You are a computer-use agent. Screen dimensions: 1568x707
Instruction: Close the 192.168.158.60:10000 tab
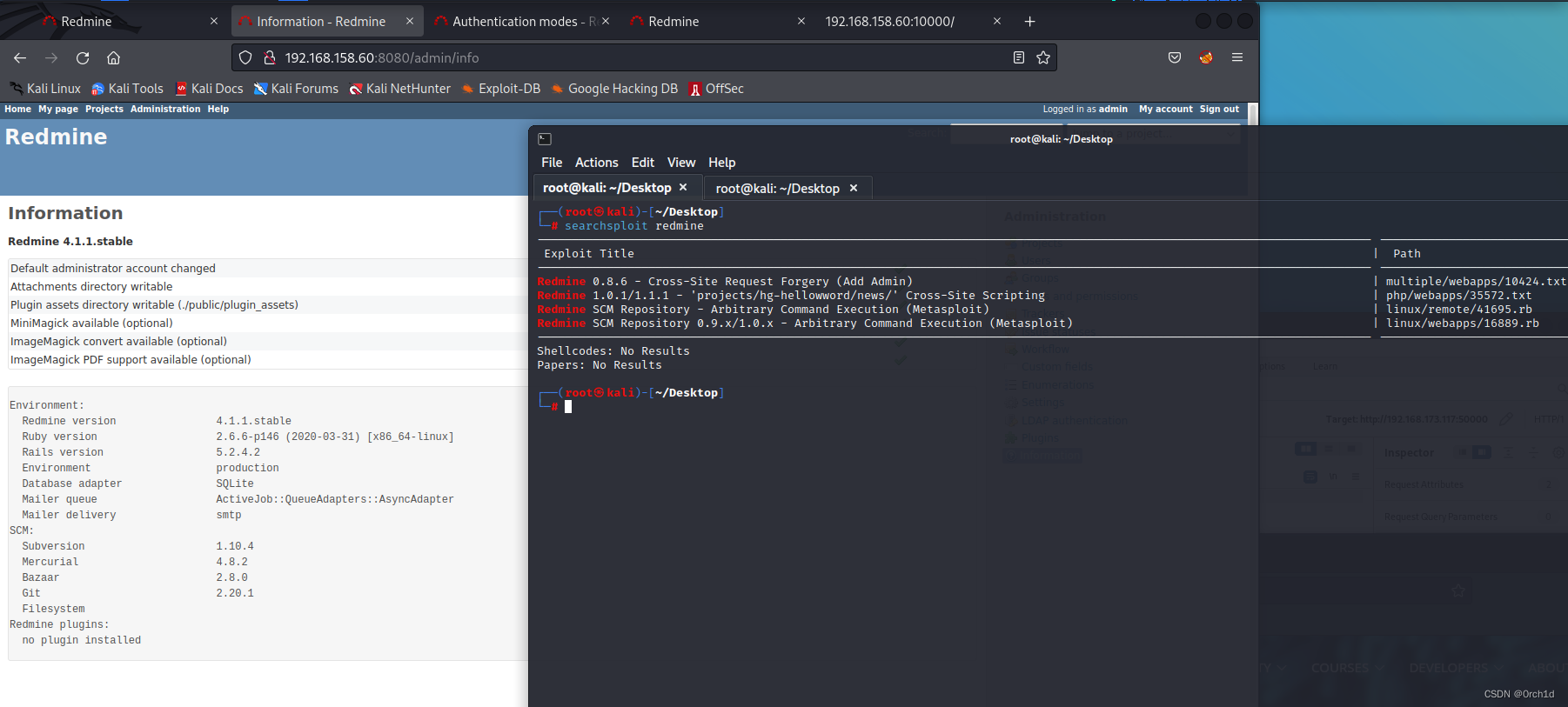pyautogui.click(x=997, y=21)
